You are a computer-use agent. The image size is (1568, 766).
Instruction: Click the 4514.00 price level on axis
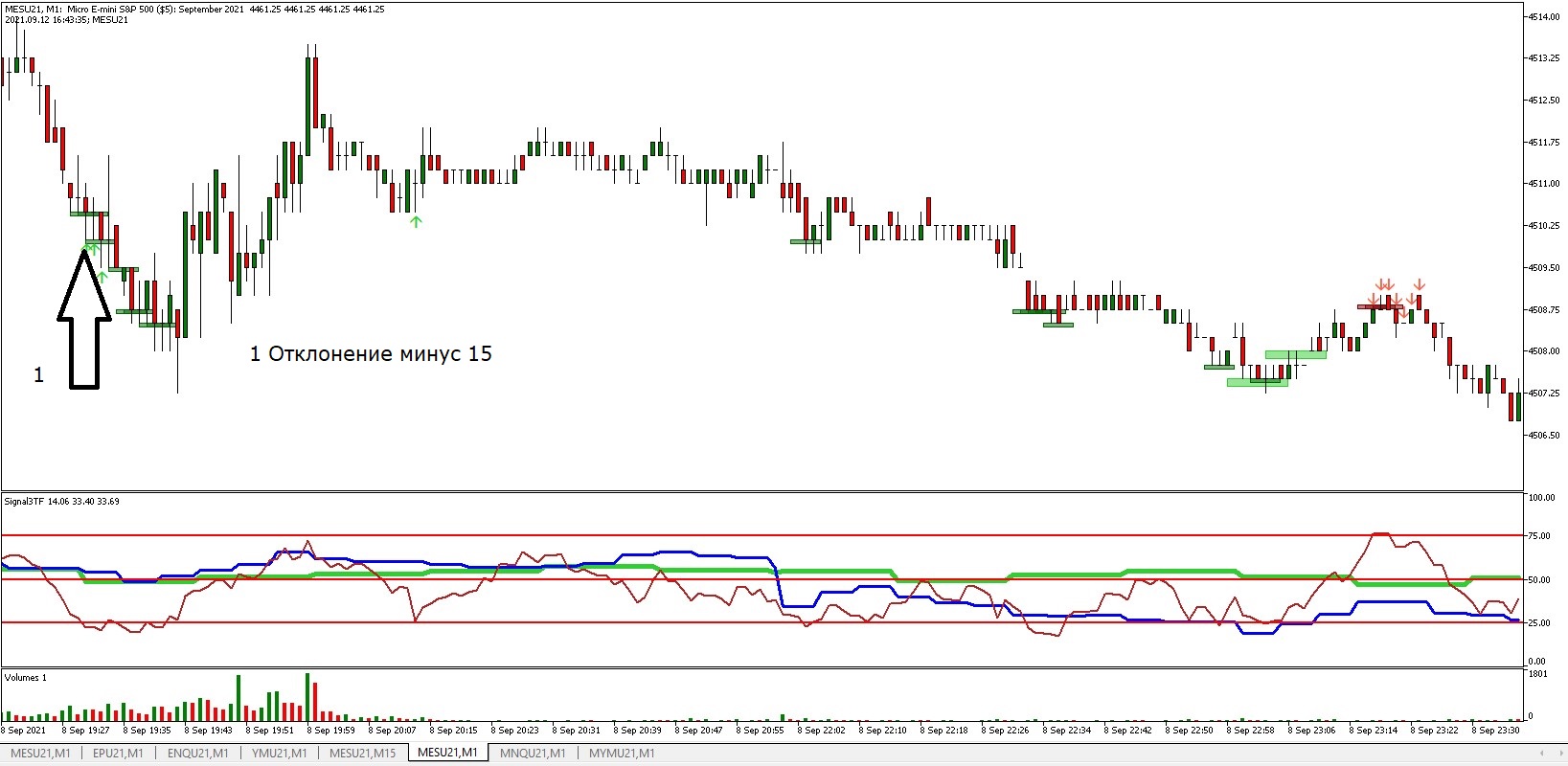(x=1543, y=16)
